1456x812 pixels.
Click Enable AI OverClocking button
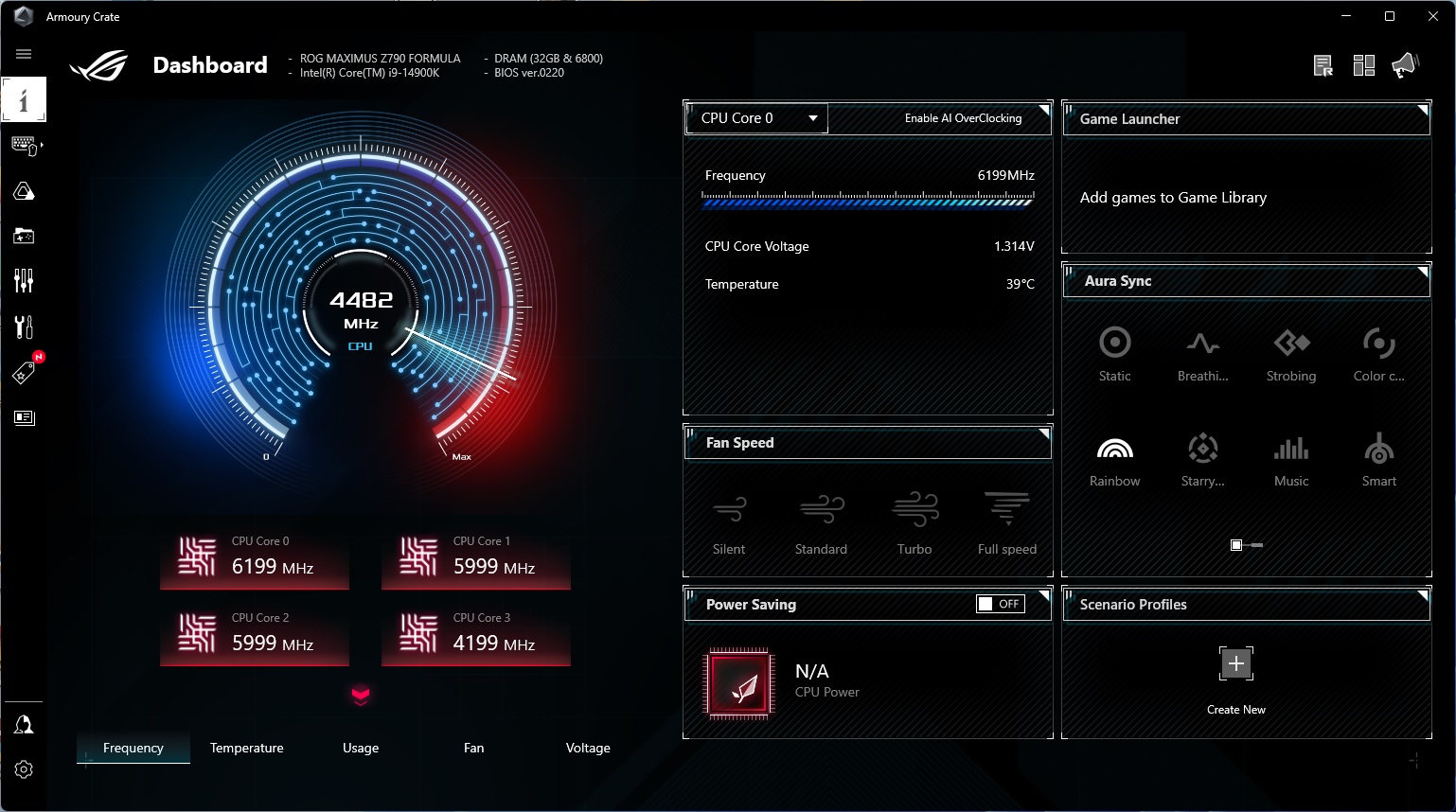click(x=963, y=118)
